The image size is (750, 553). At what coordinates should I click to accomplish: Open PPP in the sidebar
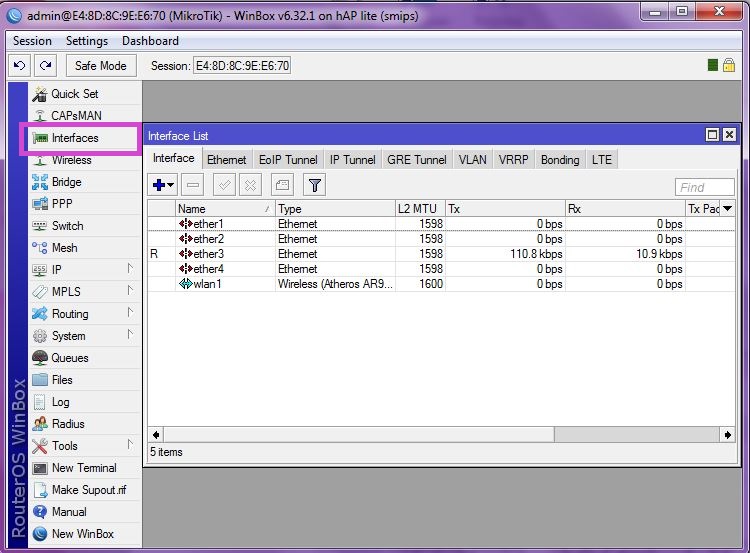84,204
